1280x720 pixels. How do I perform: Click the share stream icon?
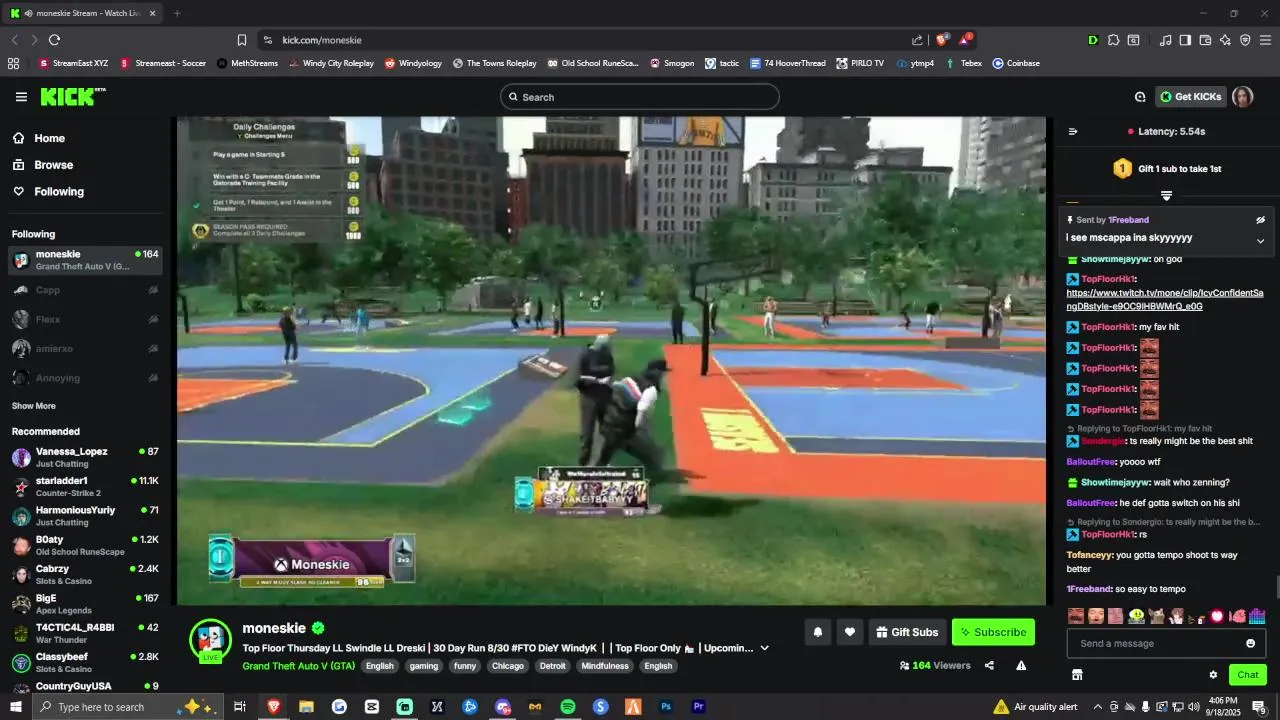989,665
